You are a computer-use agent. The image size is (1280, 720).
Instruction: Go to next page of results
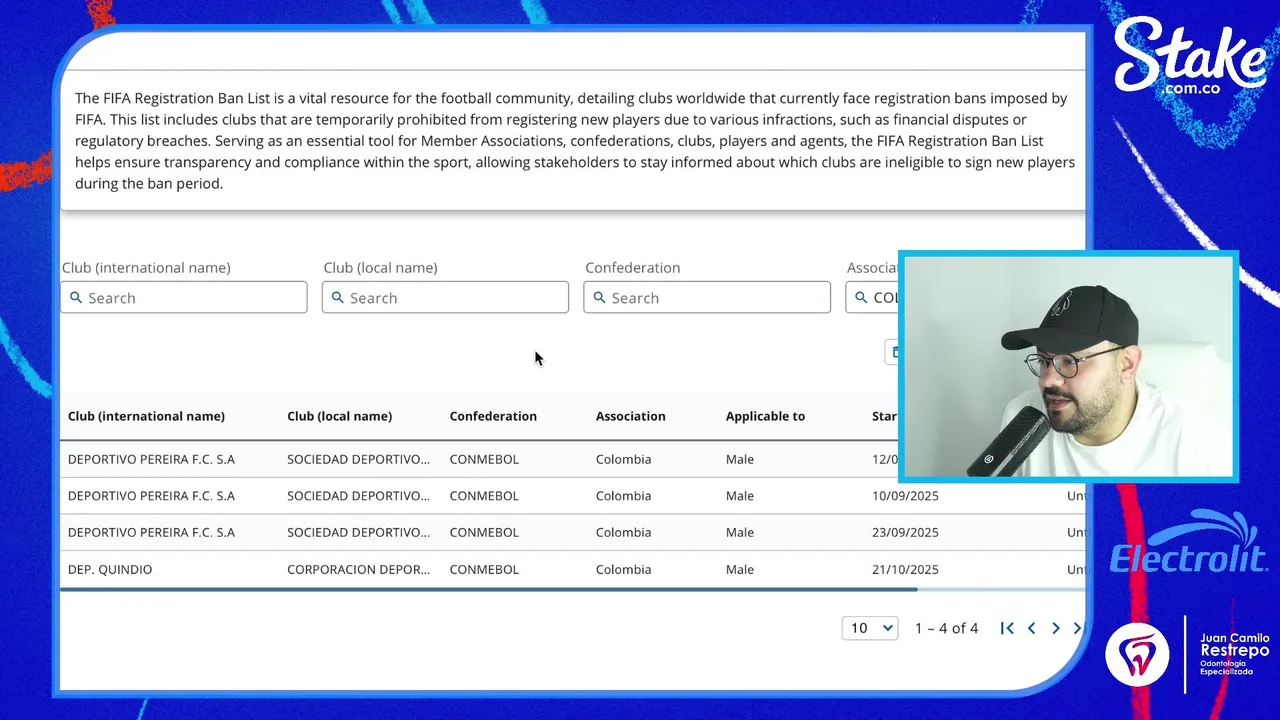(1055, 628)
